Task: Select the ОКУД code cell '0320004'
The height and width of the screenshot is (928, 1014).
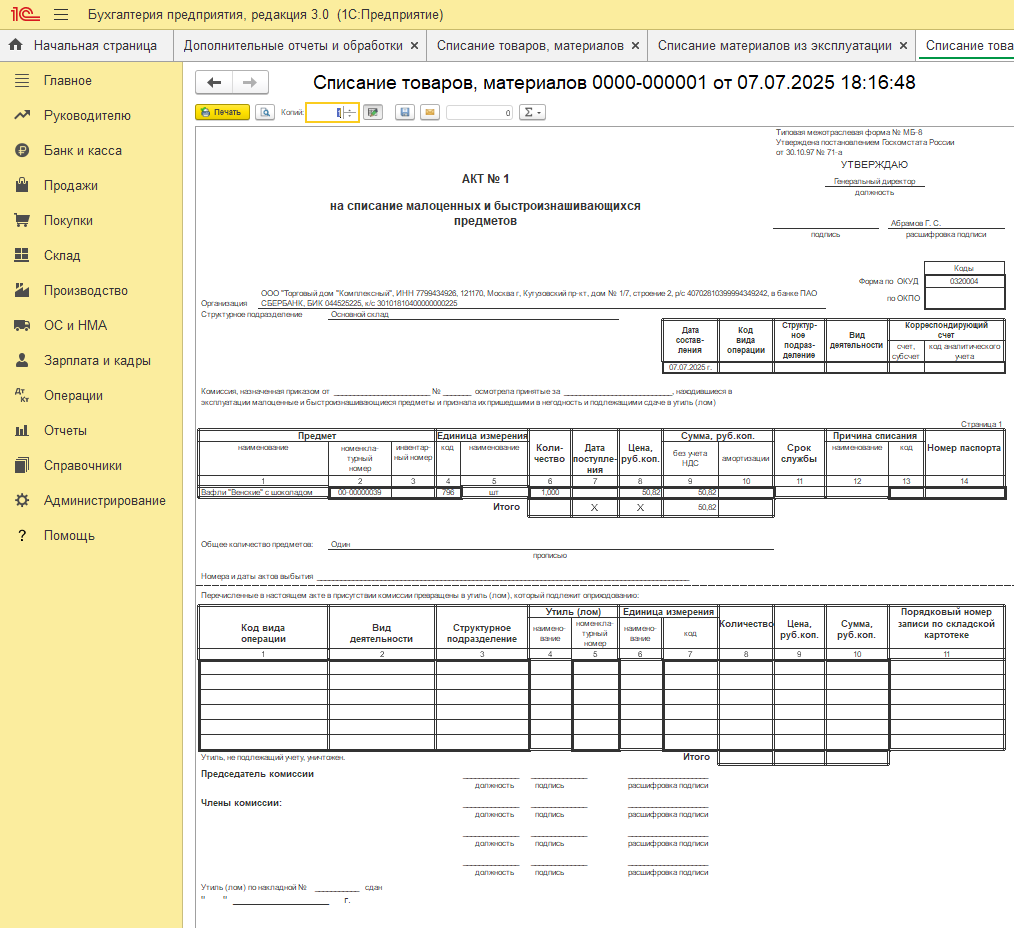Action: tap(964, 281)
